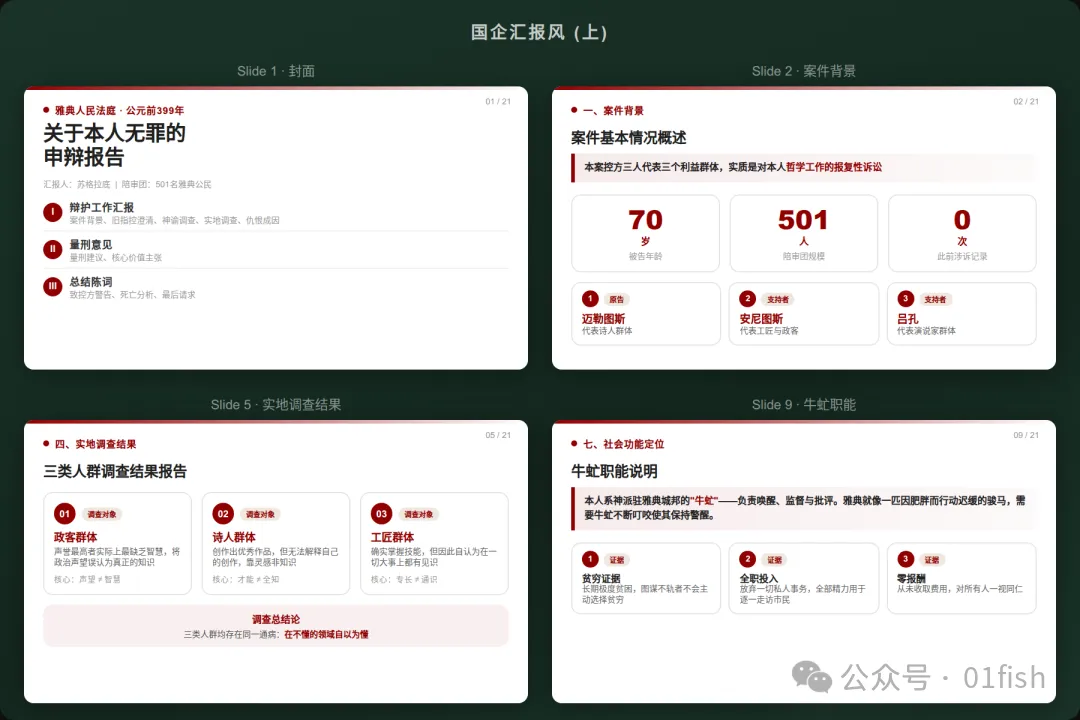Viewport: 1080px width, 720px height.
Task: Select the "Slide 1 · 封面" label
Action: (x=276, y=71)
